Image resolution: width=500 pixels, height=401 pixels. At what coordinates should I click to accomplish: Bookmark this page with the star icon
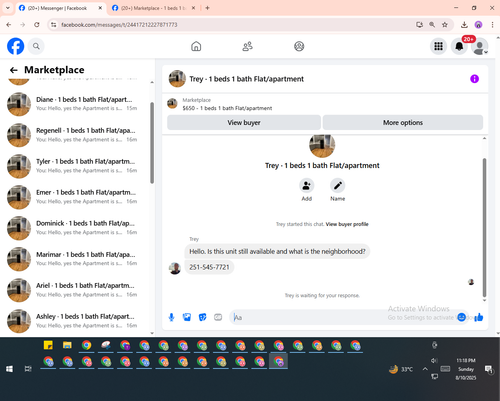tap(445, 25)
